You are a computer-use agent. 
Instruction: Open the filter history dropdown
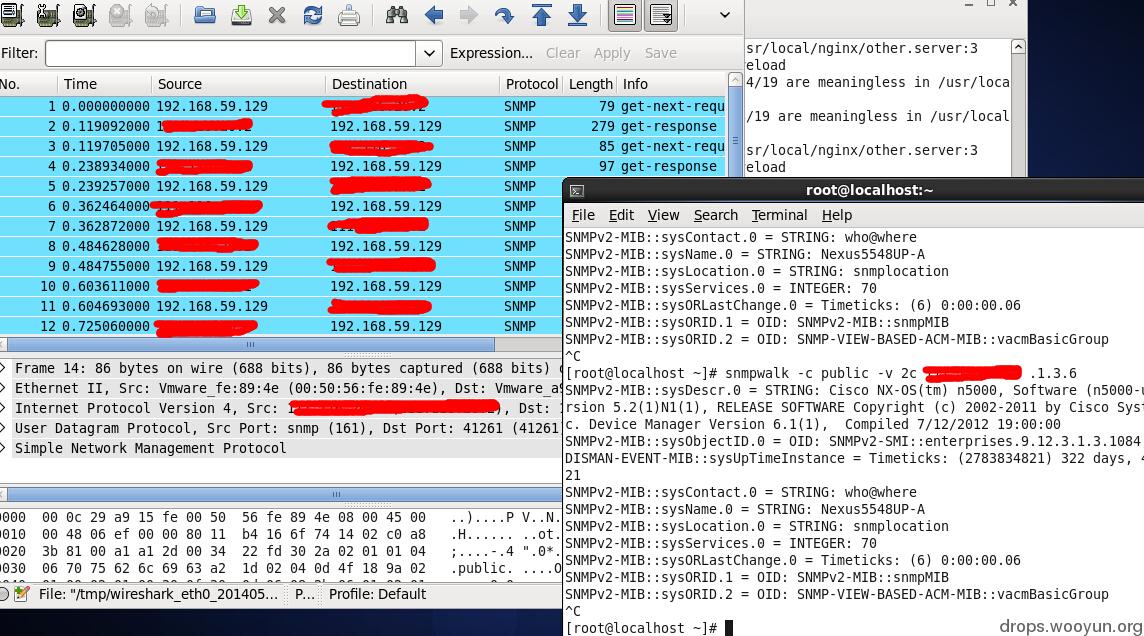point(429,53)
